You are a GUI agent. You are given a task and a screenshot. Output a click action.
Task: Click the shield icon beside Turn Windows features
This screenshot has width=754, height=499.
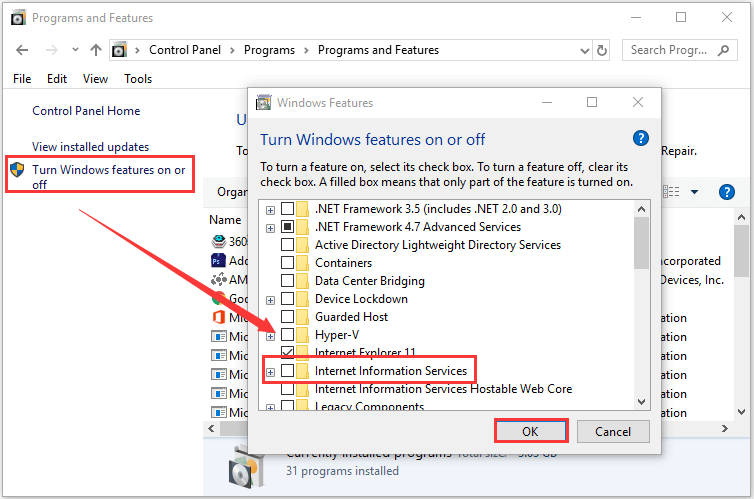[x=17, y=169]
